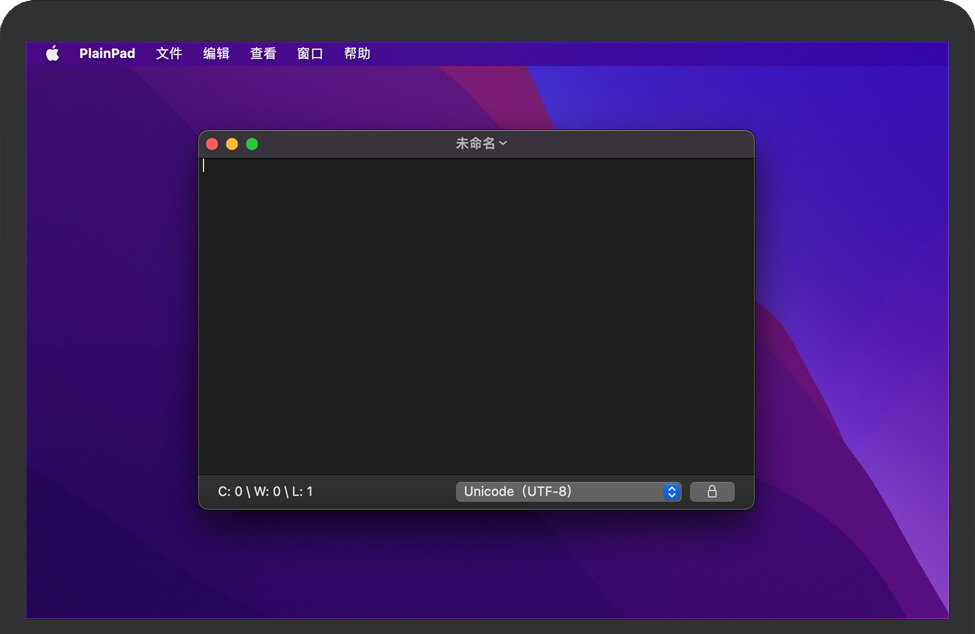Open the 查看 menu
The height and width of the screenshot is (634, 975).
pyautogui.click(x=263, y=54)
